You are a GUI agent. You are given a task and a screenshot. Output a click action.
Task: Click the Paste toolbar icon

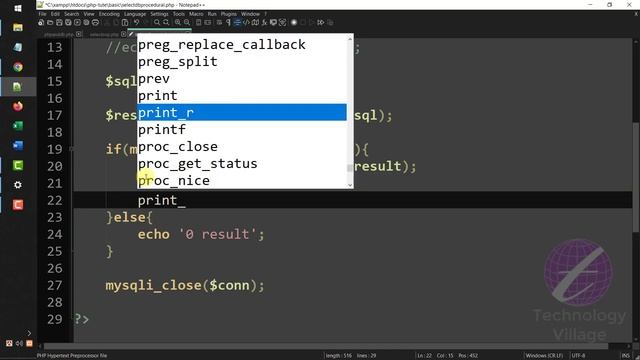tap(125, 22)
